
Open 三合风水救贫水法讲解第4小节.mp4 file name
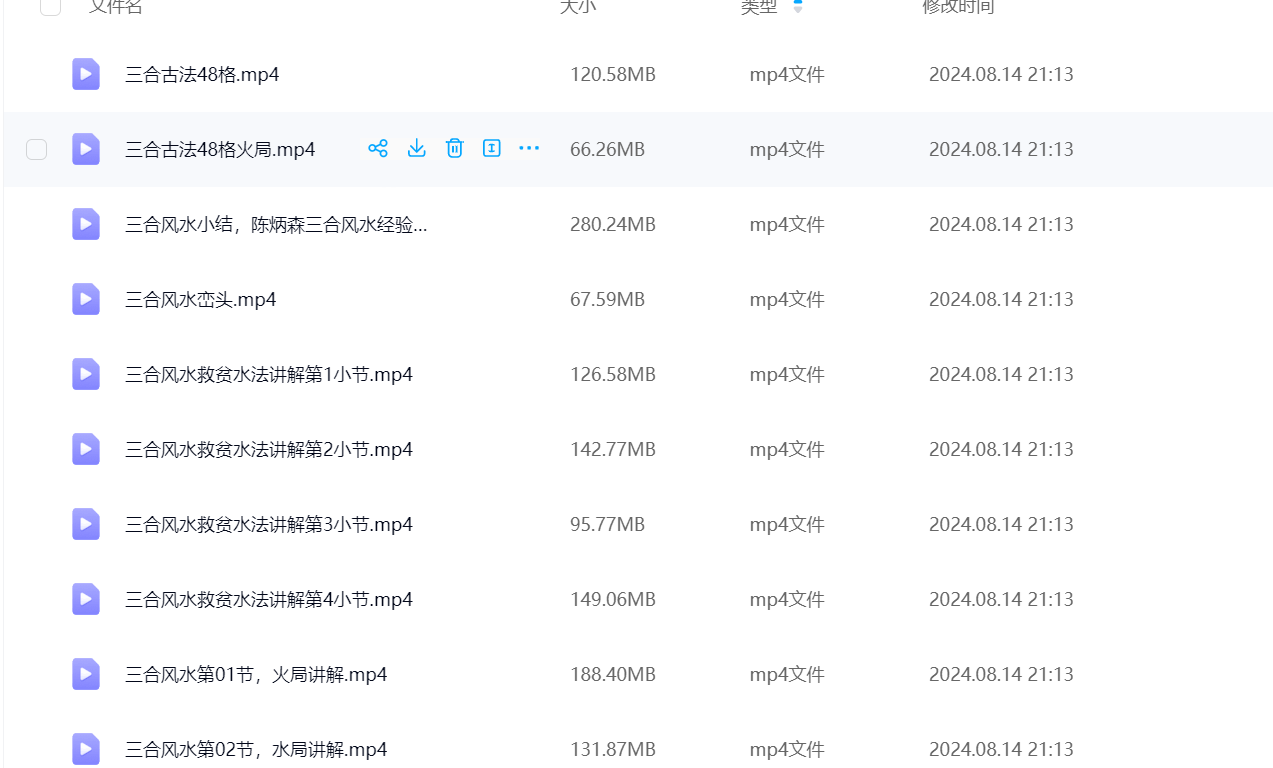coord(269,599)
